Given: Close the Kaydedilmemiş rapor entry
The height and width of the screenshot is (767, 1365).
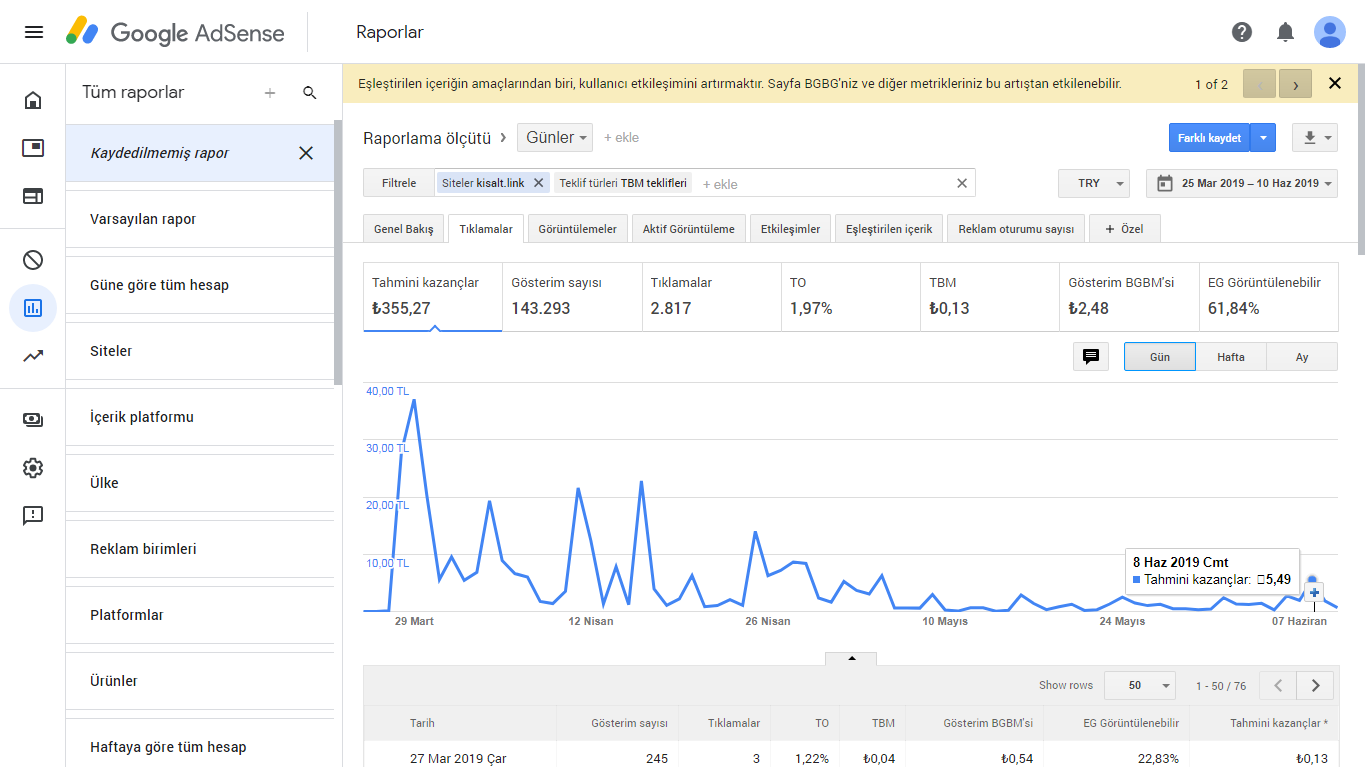Looking at the screenshot, I should tap(306, 153).
